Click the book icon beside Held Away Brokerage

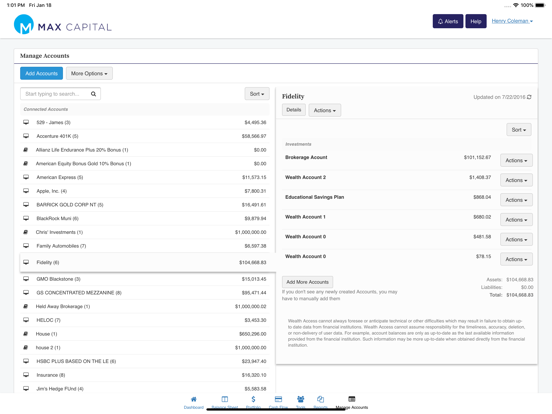click(x=26, y=306)
